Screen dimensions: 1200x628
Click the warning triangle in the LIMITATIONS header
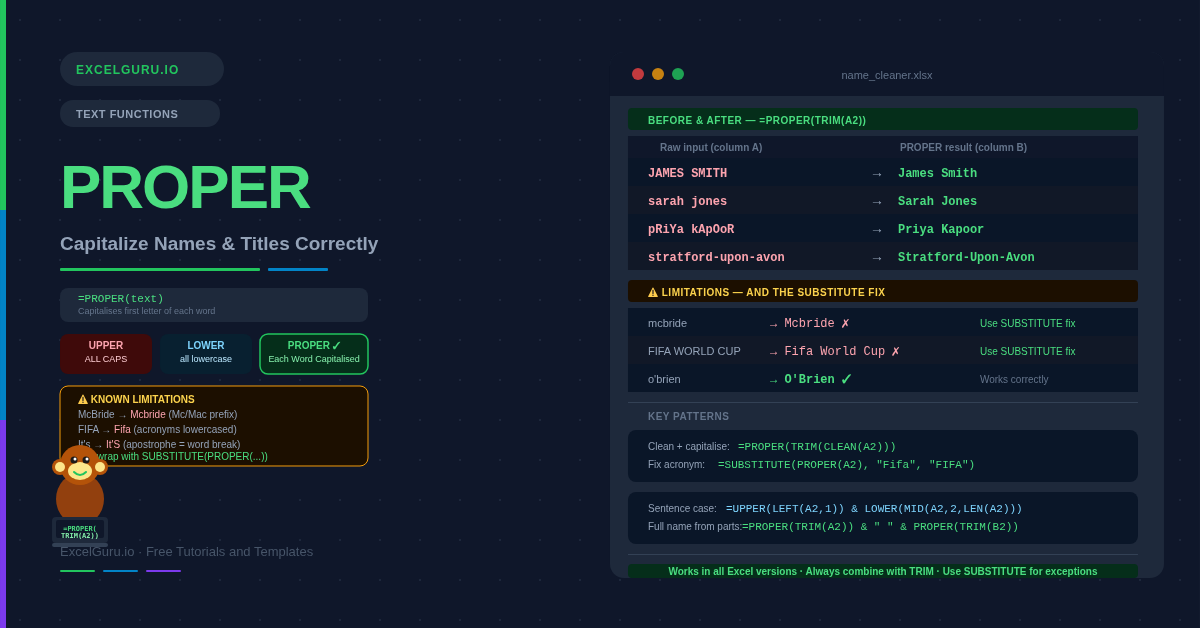tap(653, 293)
